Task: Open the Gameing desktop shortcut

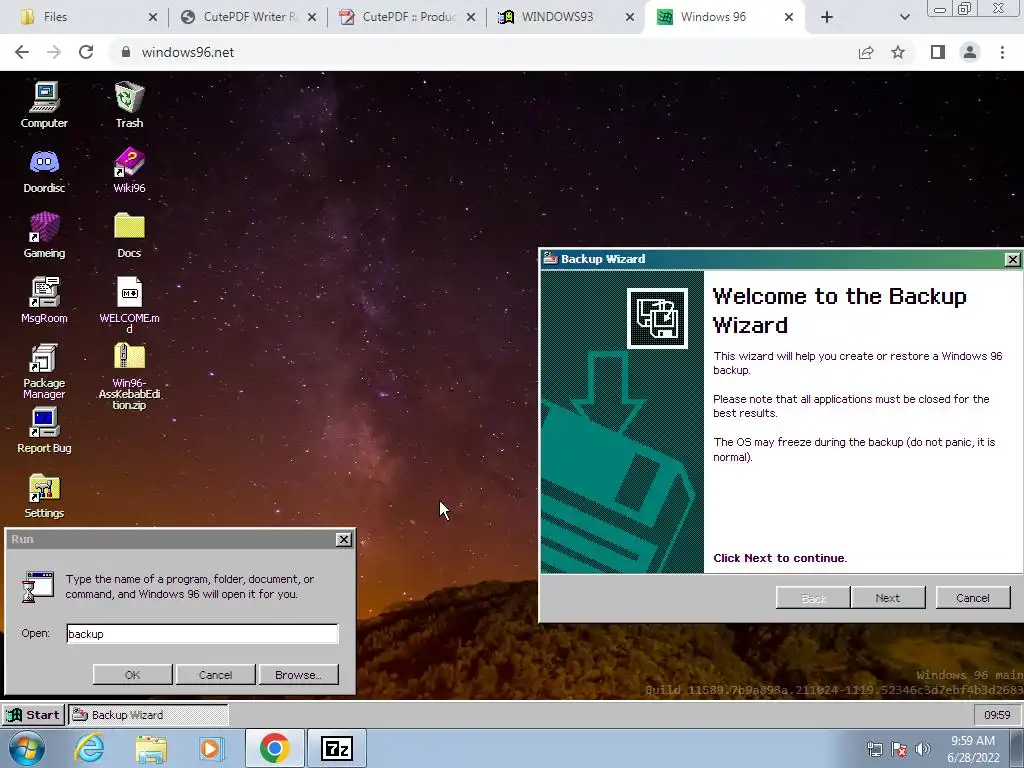Action: pyautogui.click(x=44, y=235)
